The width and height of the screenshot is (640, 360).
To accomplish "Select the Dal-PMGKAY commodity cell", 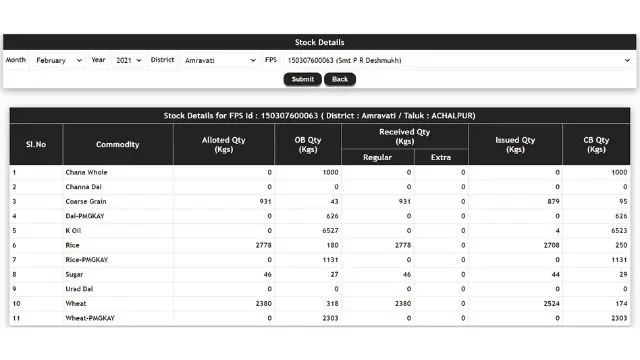I will (118, 216).
